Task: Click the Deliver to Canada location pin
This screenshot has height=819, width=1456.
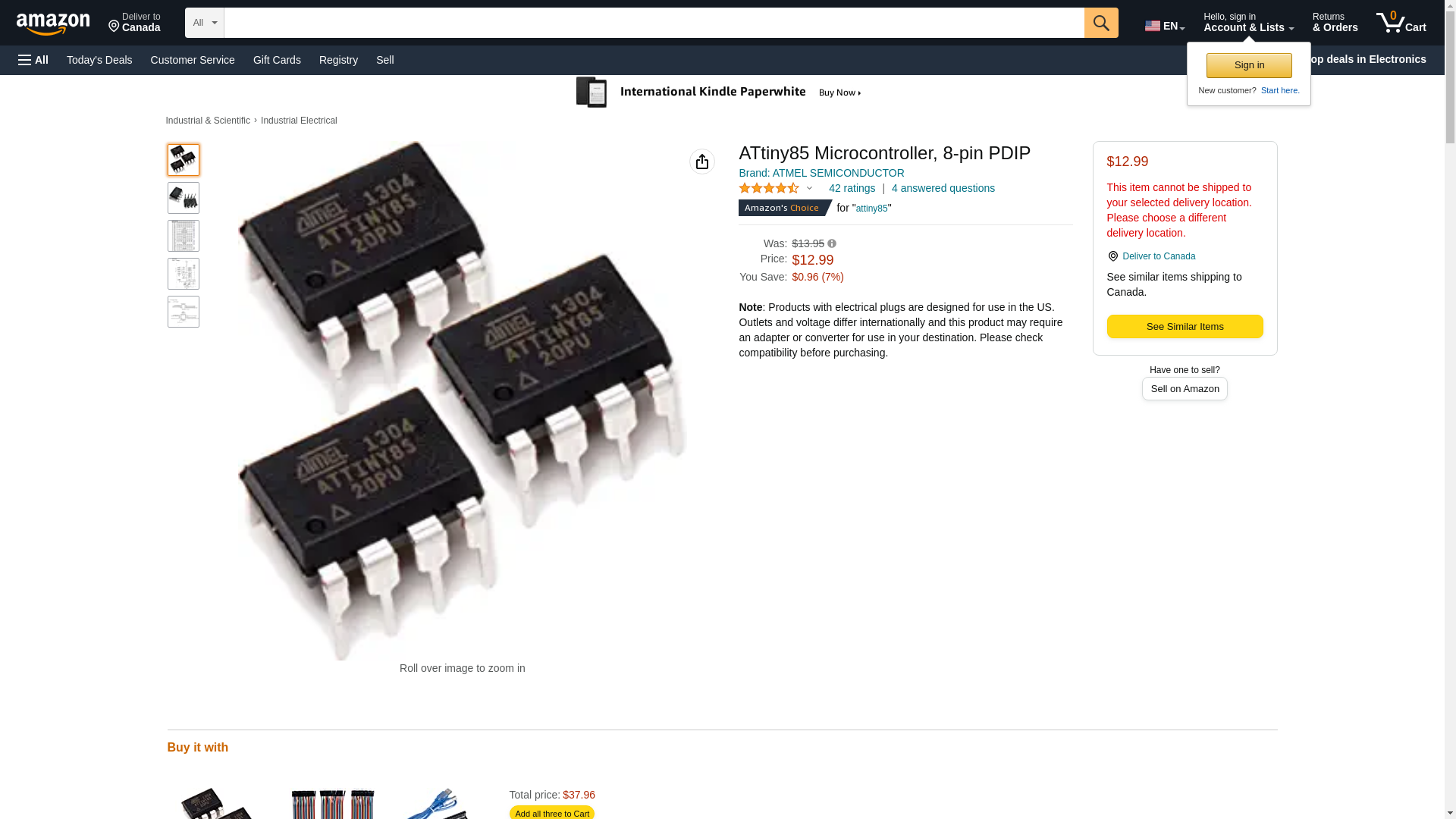Action: pos(1113,256)
